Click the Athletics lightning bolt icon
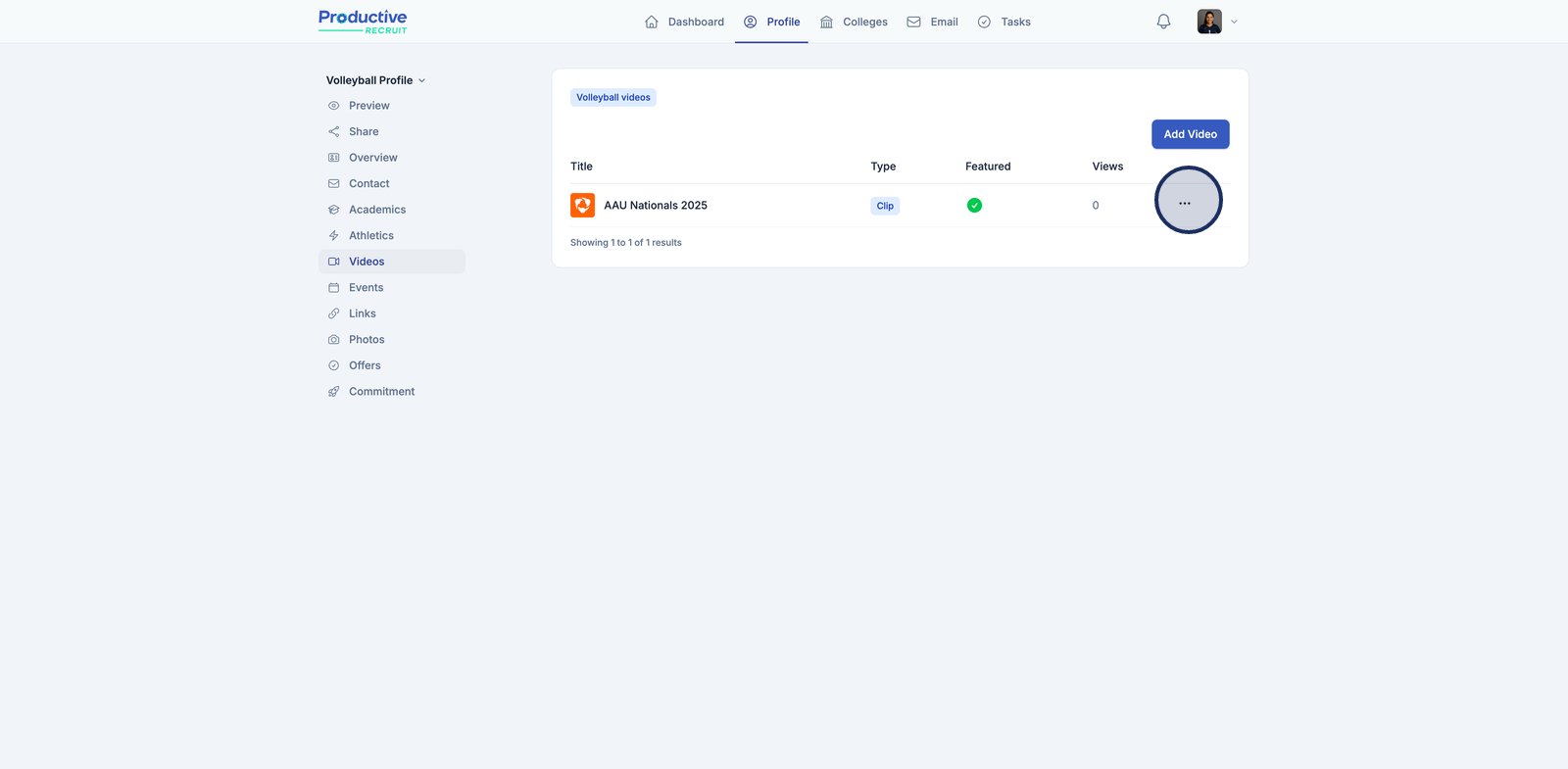Viewport: 1568px width, 769px height. click(x=334, y=236)
